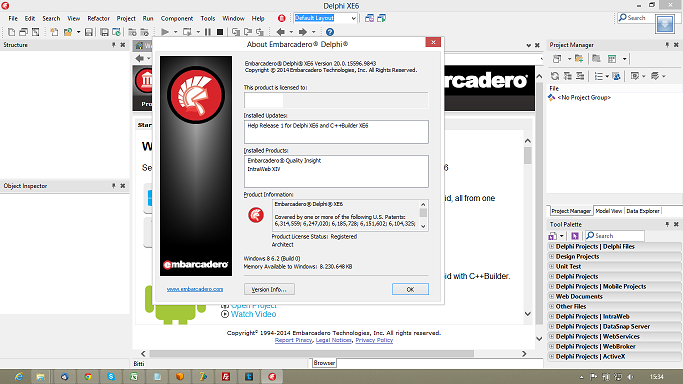Expand Delphi Projects | DataSnap Server category
Viewport: 683px width, 384px height.
coord(551,327)
